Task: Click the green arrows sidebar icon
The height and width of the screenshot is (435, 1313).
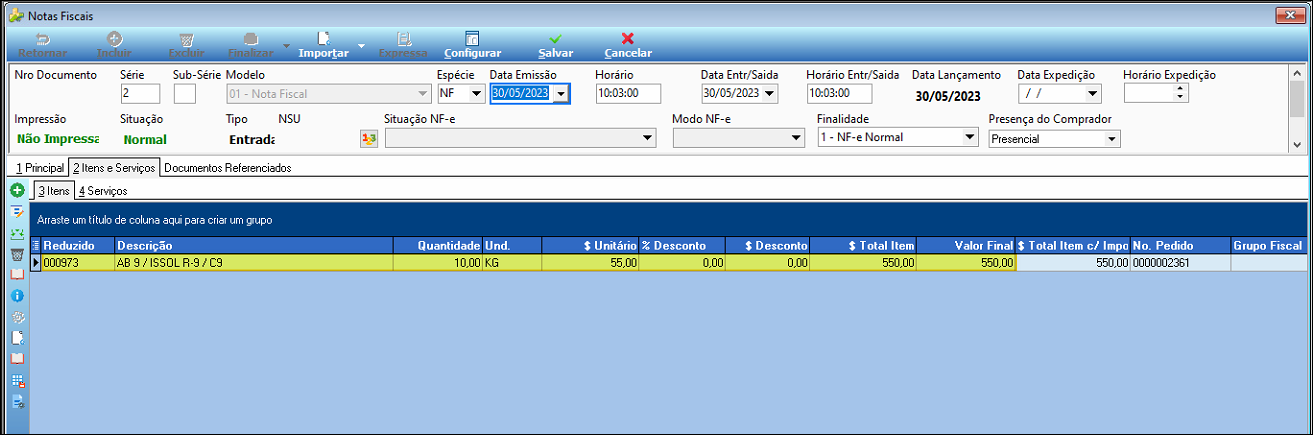Action: point(17,233)
